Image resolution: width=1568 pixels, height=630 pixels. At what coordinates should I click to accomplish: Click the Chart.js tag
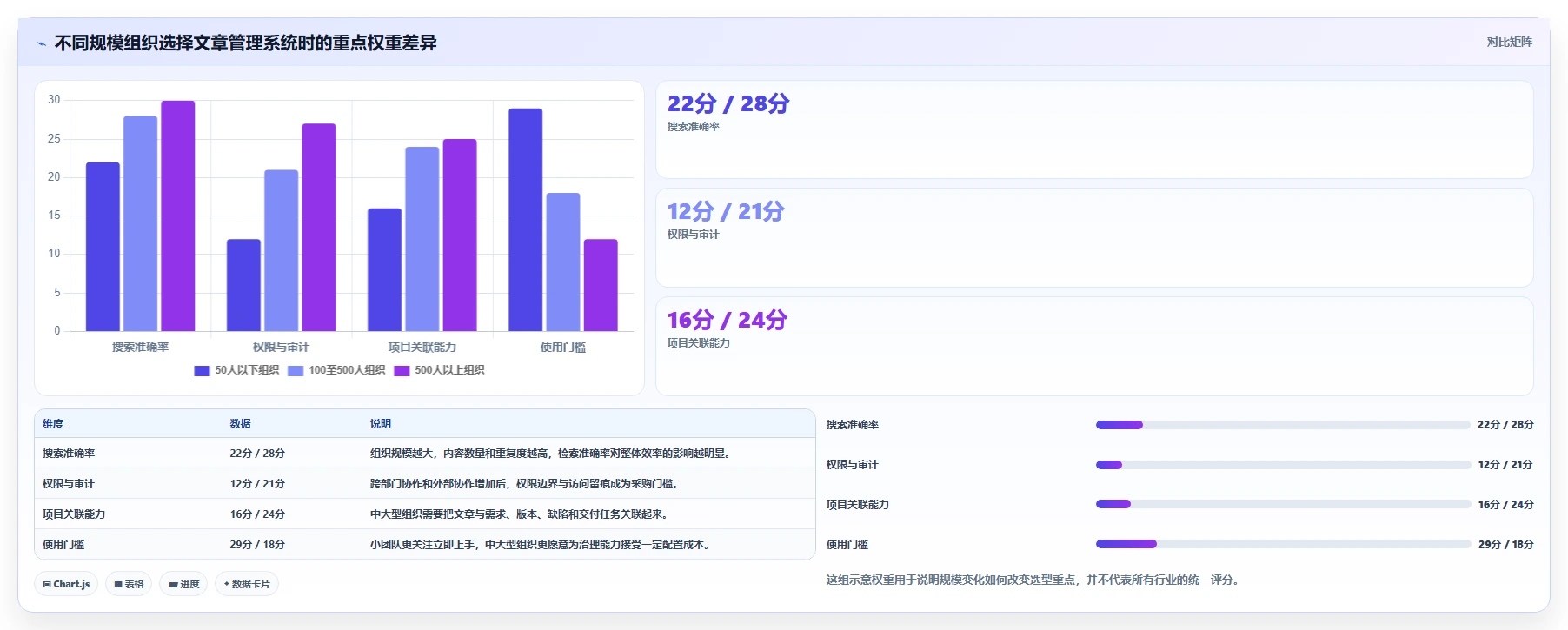coord(66,584)
